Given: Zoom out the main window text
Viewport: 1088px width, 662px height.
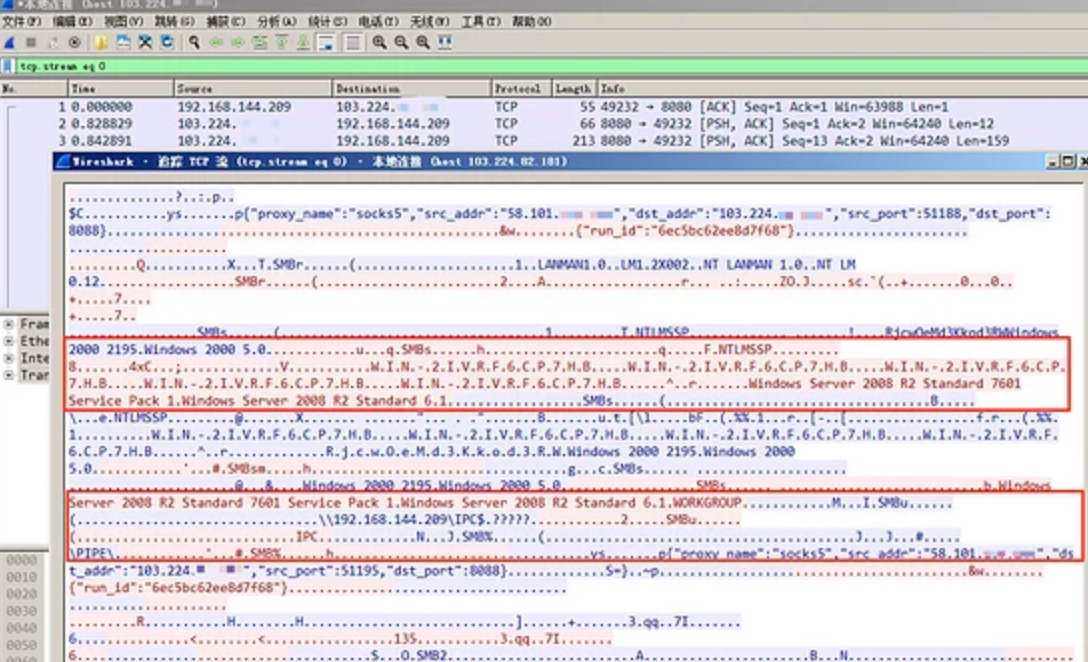Looking at the screenshot, I should pos(401,43).
